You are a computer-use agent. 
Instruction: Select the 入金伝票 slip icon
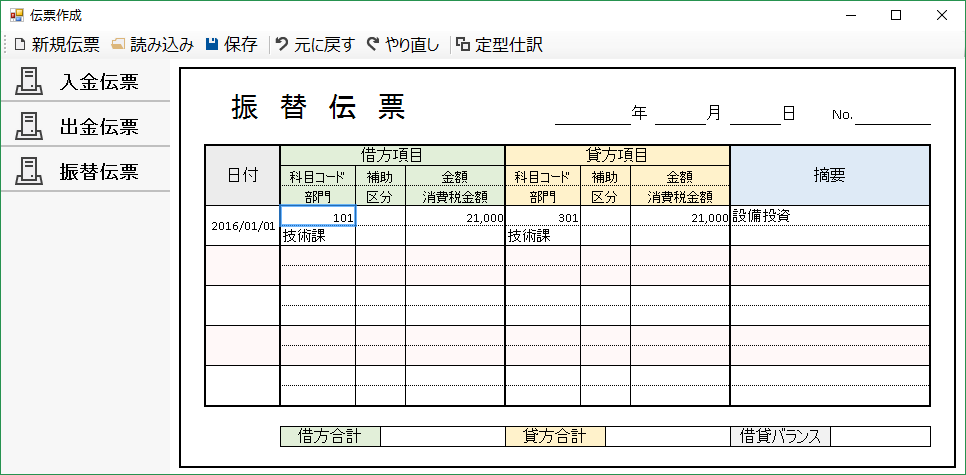29,82
